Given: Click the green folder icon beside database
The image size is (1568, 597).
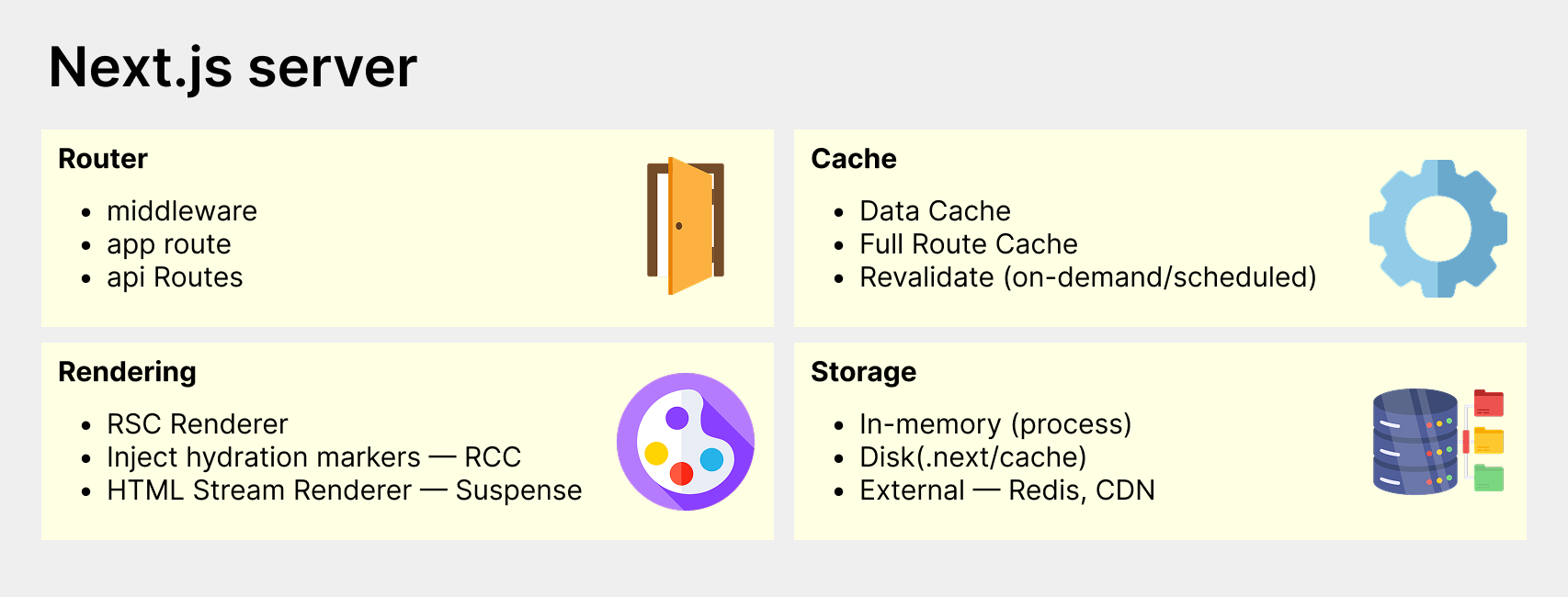Looking at the screenshot, I should pyautogui.click(x=1489, y=478).
